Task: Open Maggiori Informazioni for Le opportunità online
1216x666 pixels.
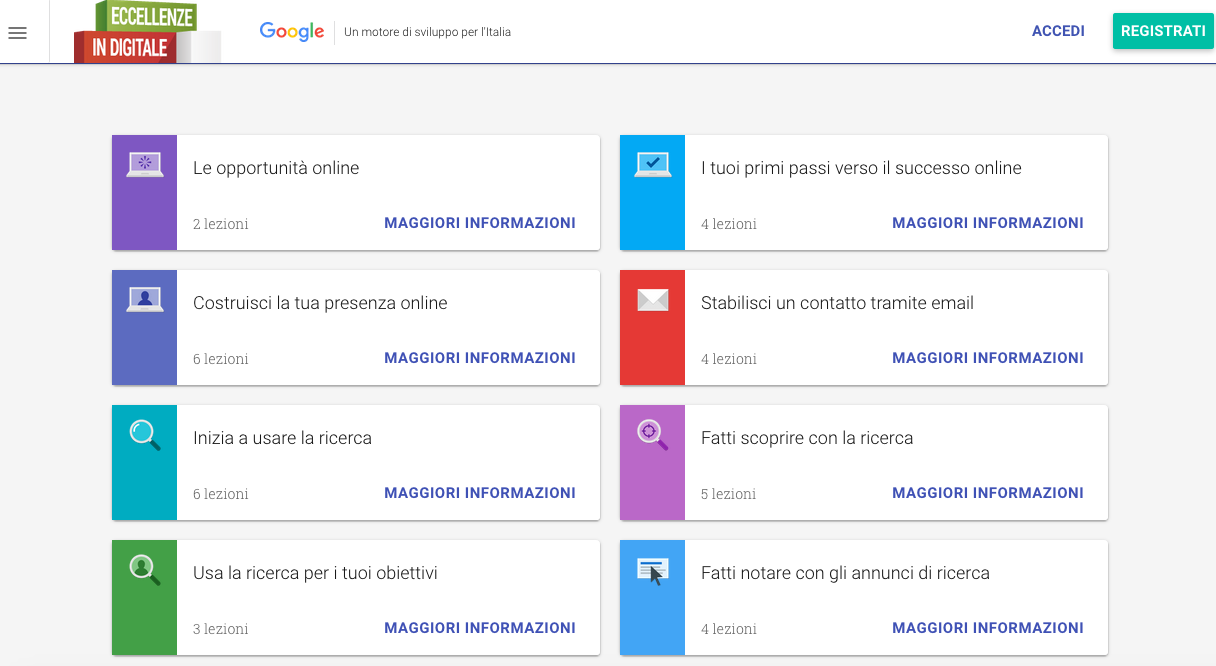Action: [480, 223]
